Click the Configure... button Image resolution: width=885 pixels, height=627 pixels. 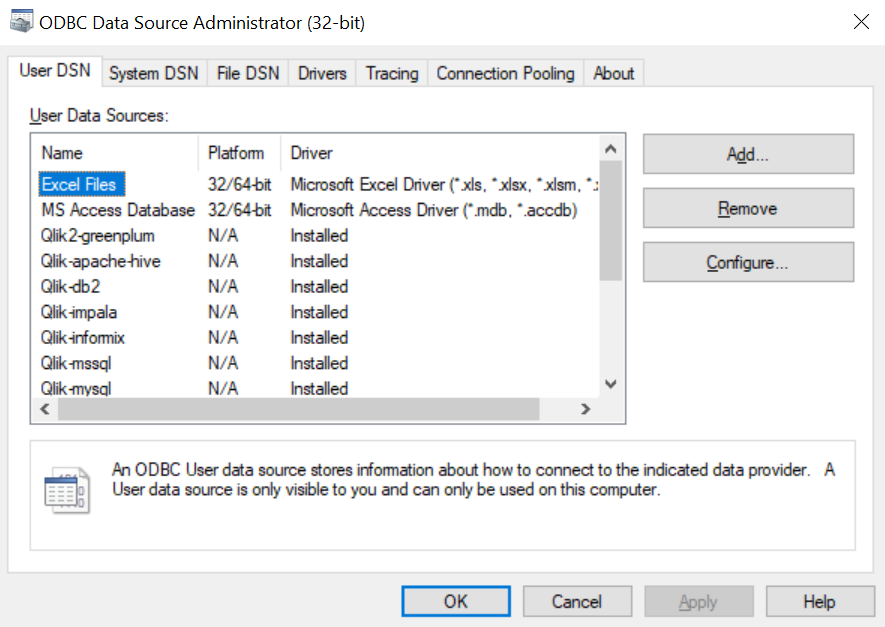[x=748, y=262]
